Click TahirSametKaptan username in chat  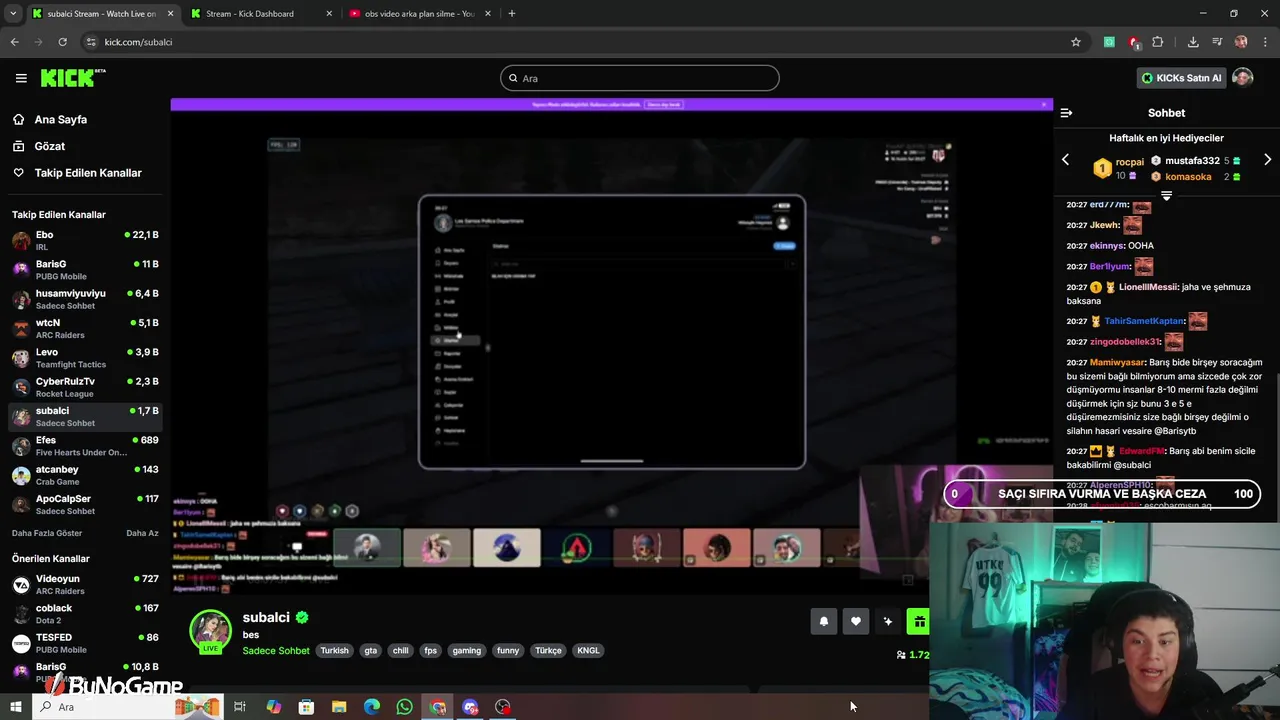(1144, 321)
